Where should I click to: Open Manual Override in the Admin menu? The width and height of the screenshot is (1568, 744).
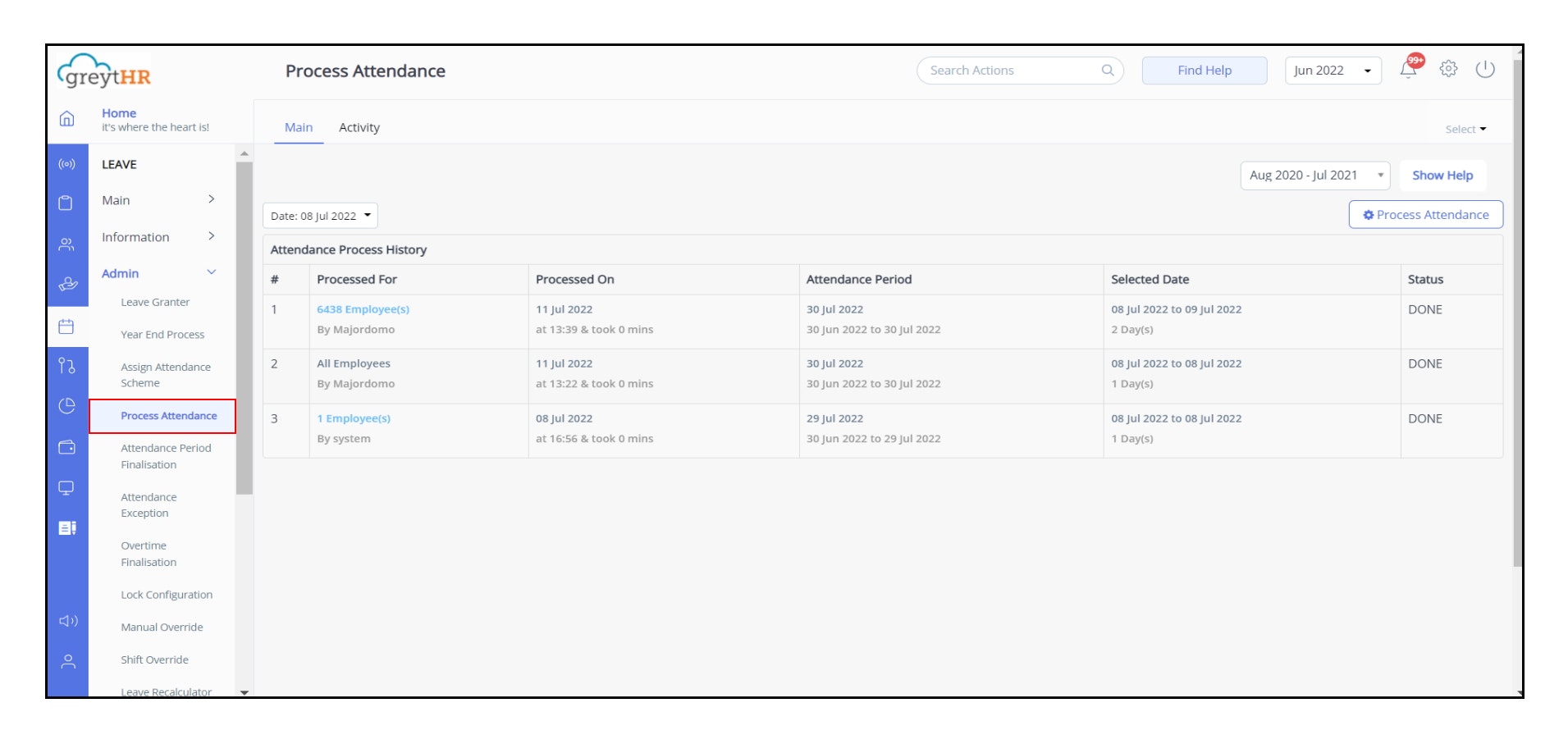pos(162,628)
